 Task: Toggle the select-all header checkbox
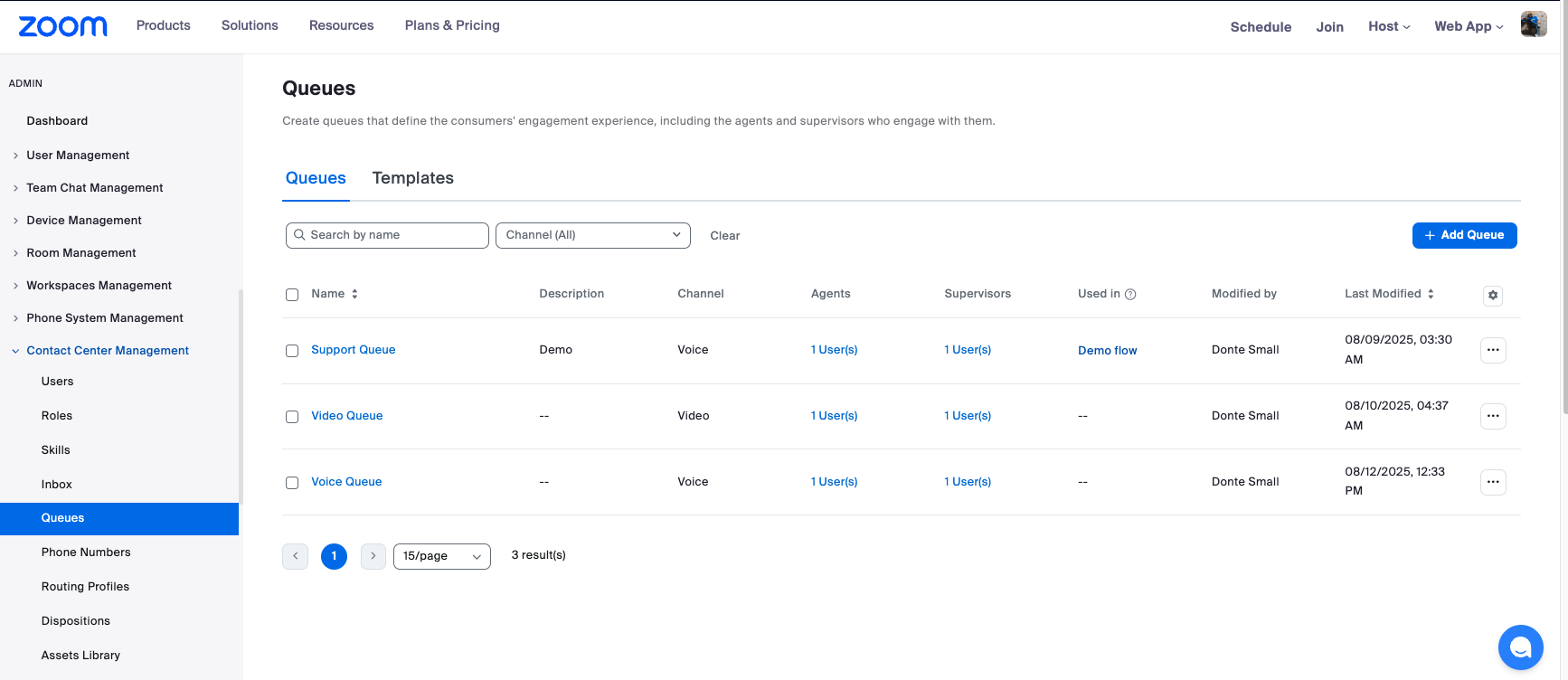click(292, 295)
